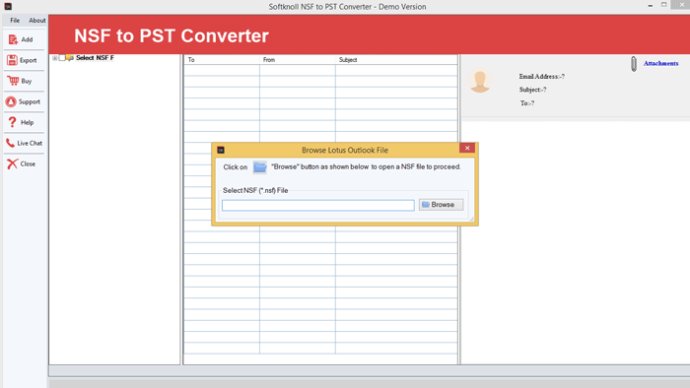This screenshot has width=690, height=388.
Task: Click the Add file icon in sidebar
Action: tap(13, 40)
